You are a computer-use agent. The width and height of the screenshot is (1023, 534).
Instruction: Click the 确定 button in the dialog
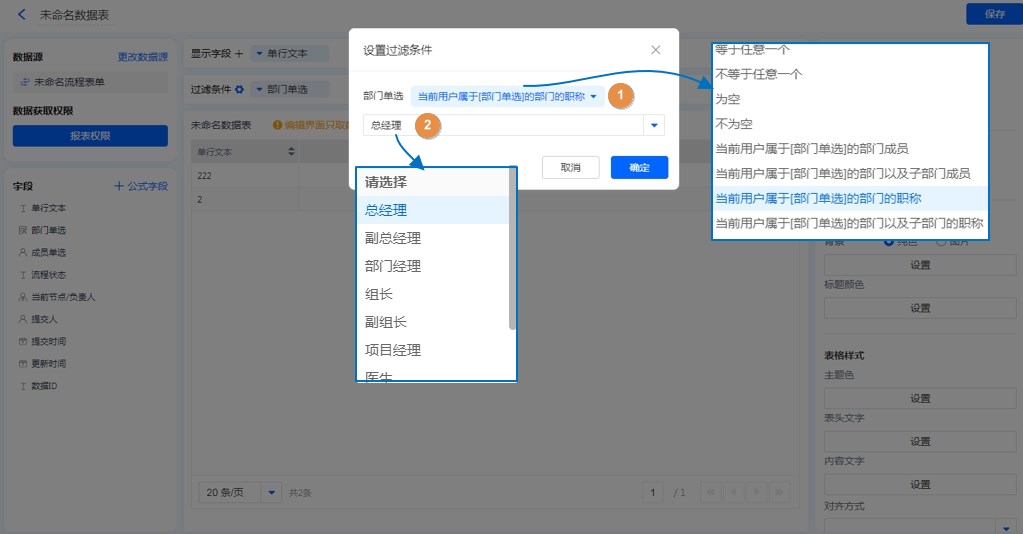(639, 168)
